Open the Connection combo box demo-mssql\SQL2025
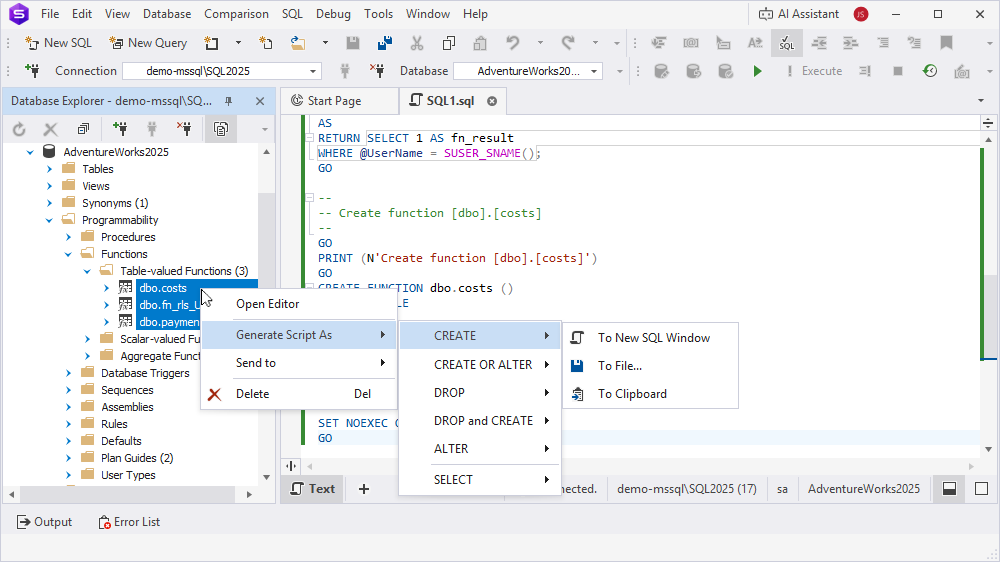1000x562 pixels. (x=222, y=71)
